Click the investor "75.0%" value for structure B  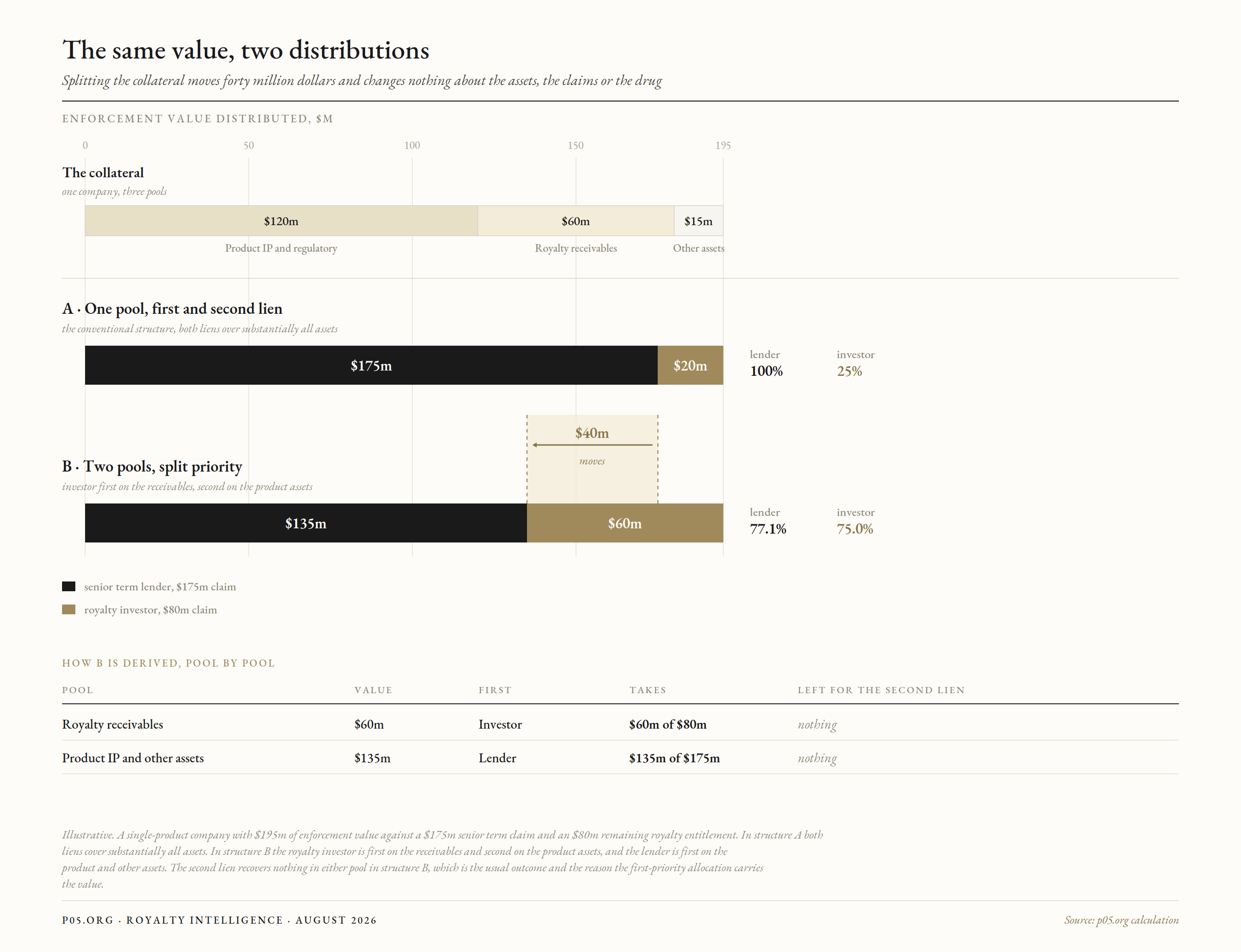pos(855,529)
